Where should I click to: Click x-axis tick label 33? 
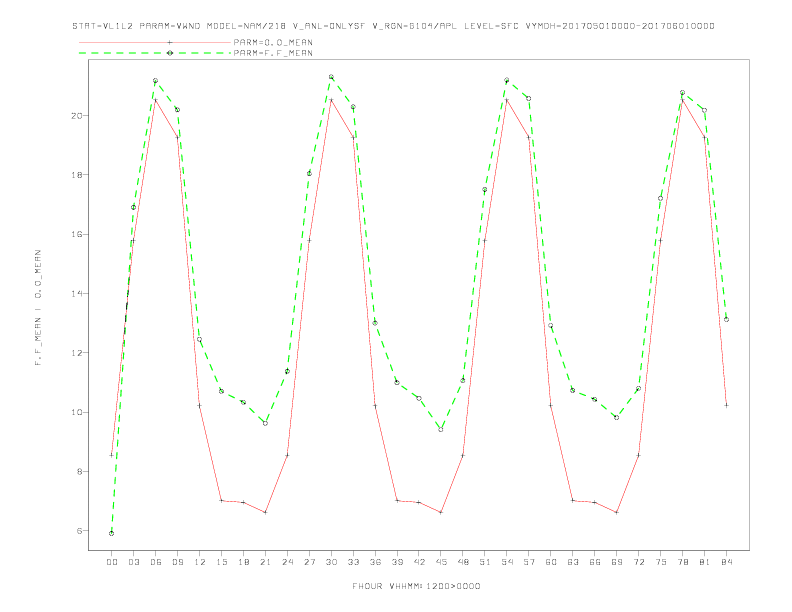click(x=353, y=562)
